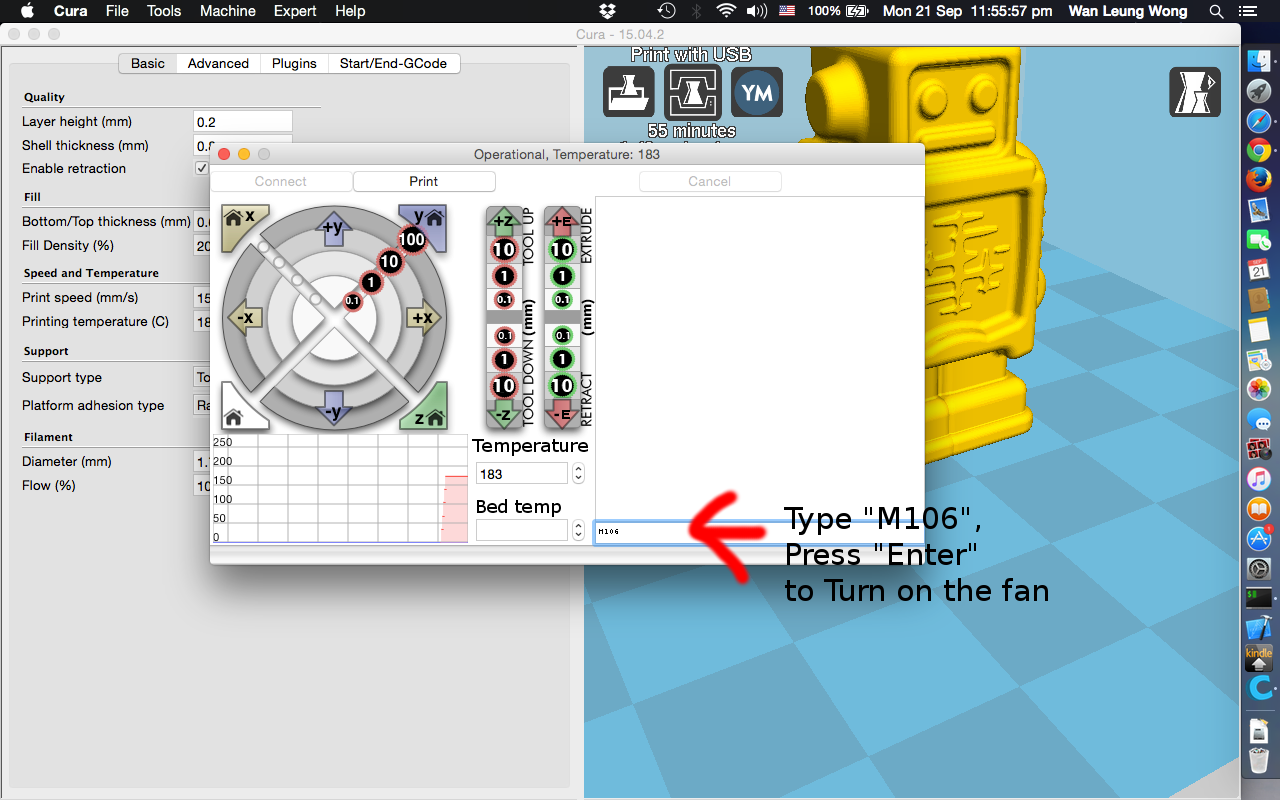The width and height of the screenshot is (1280, 800).
Task: Jog +X arrow on the control wheel
Action: pos(424,318)
